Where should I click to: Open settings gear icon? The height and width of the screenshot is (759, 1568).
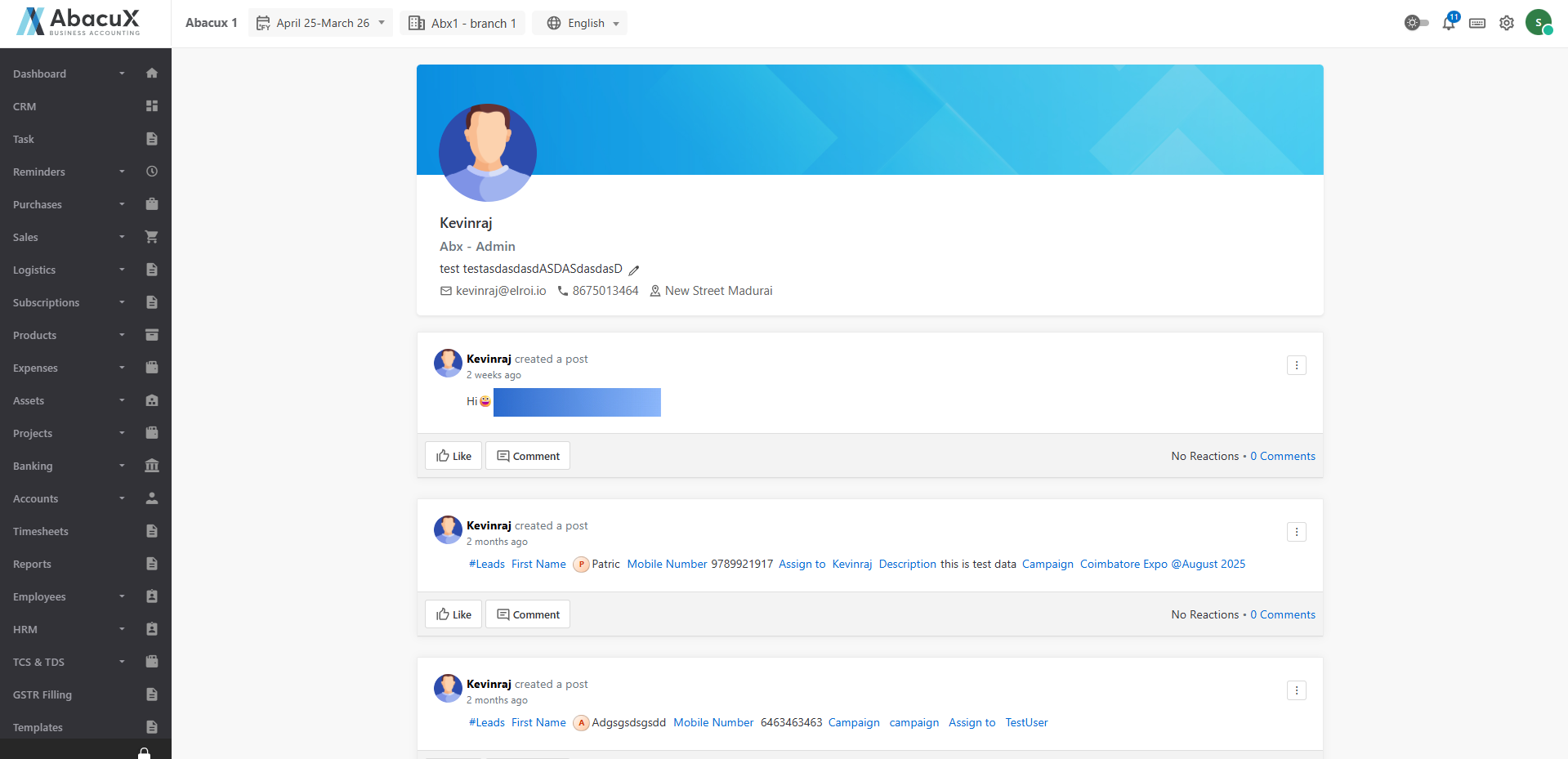[1507, 23]
